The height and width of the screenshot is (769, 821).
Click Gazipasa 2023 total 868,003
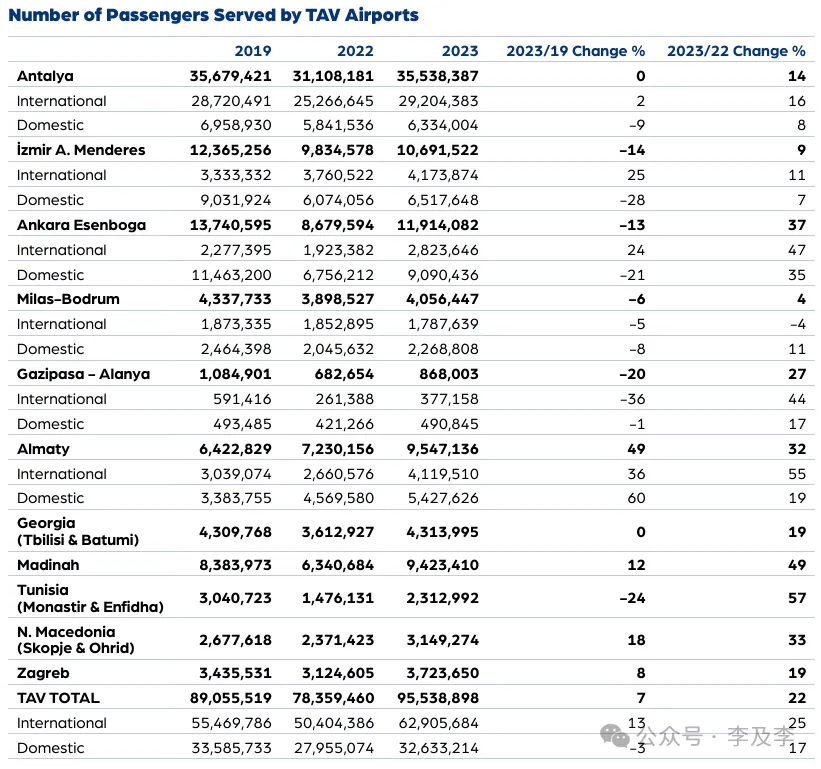449,374
